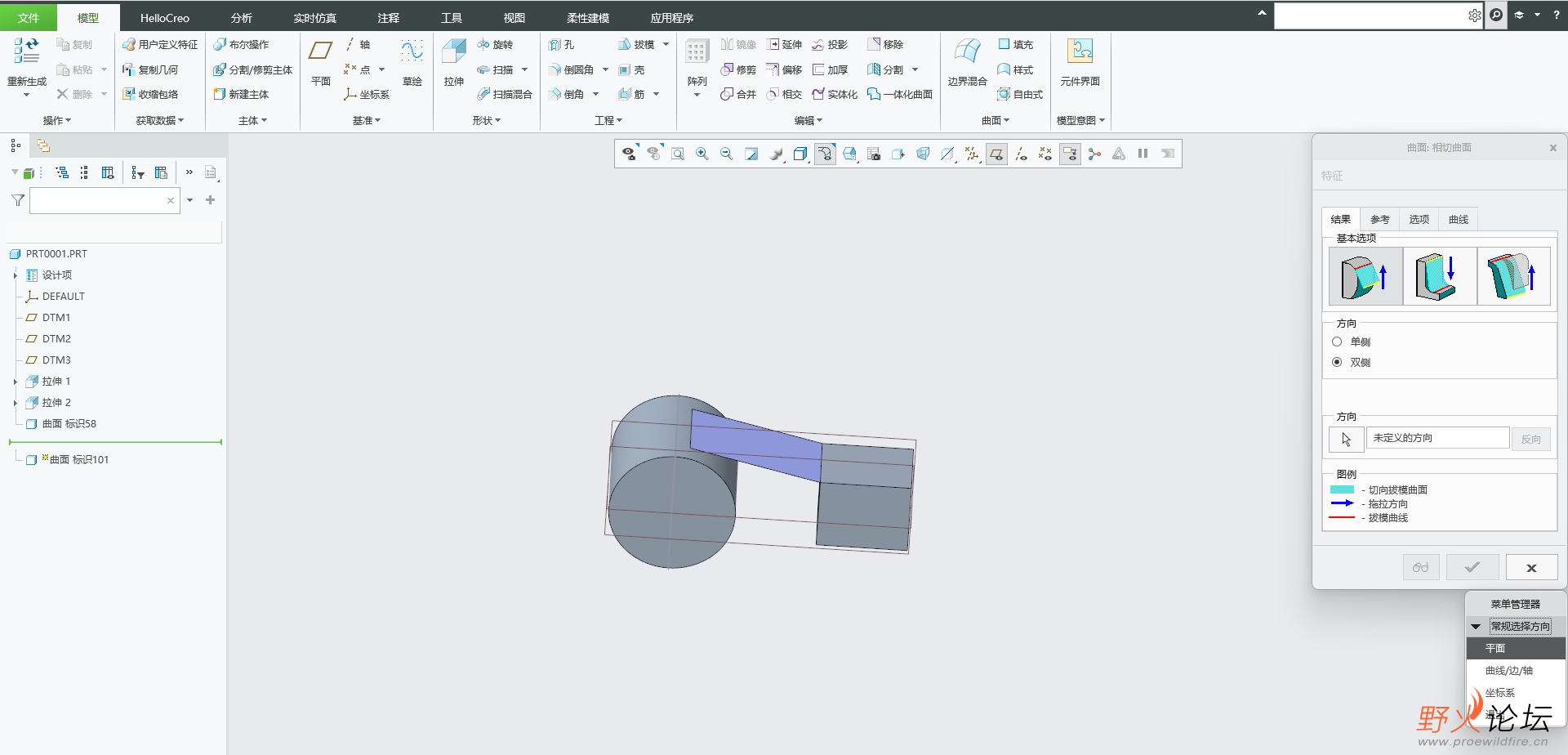Image resolution: width=1568 pixels, height=755 pixels.
Task: Toggle the plane display filter icon
Action: (x=996, y=154)
